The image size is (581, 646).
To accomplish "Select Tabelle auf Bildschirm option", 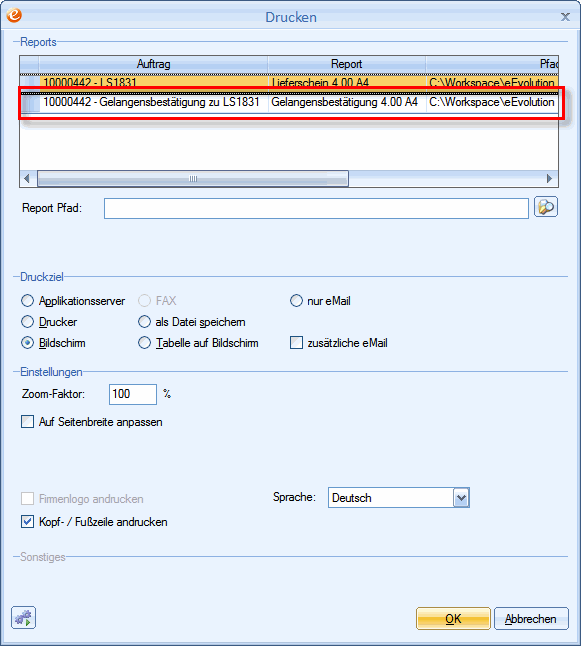I will [x=144, y=343].
